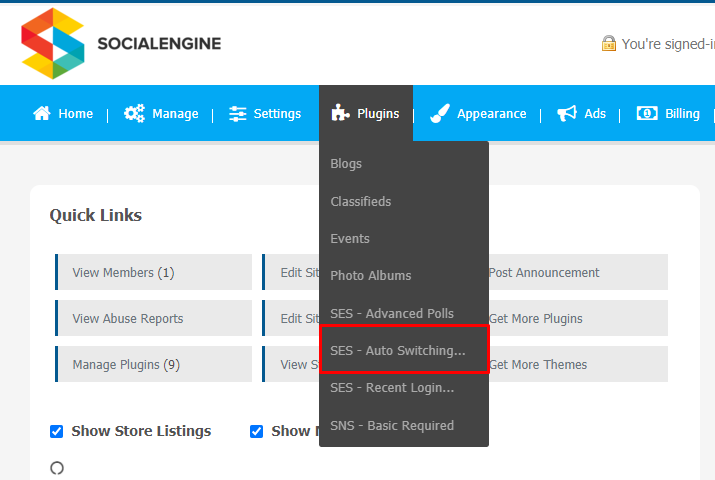Click the You're signed-in status text
This screenshot has width=715, height=480.
[x=668, y=44]
